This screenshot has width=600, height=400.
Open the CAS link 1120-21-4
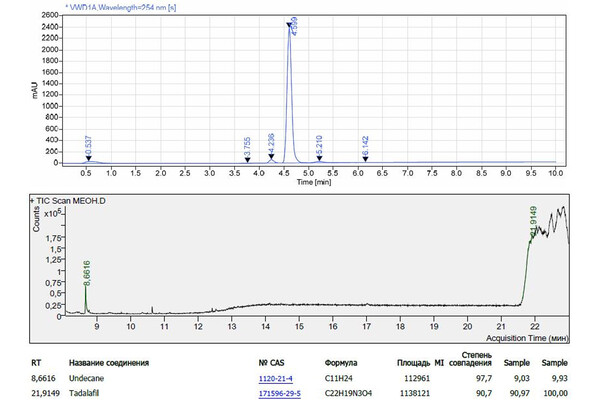coord(277,378)
